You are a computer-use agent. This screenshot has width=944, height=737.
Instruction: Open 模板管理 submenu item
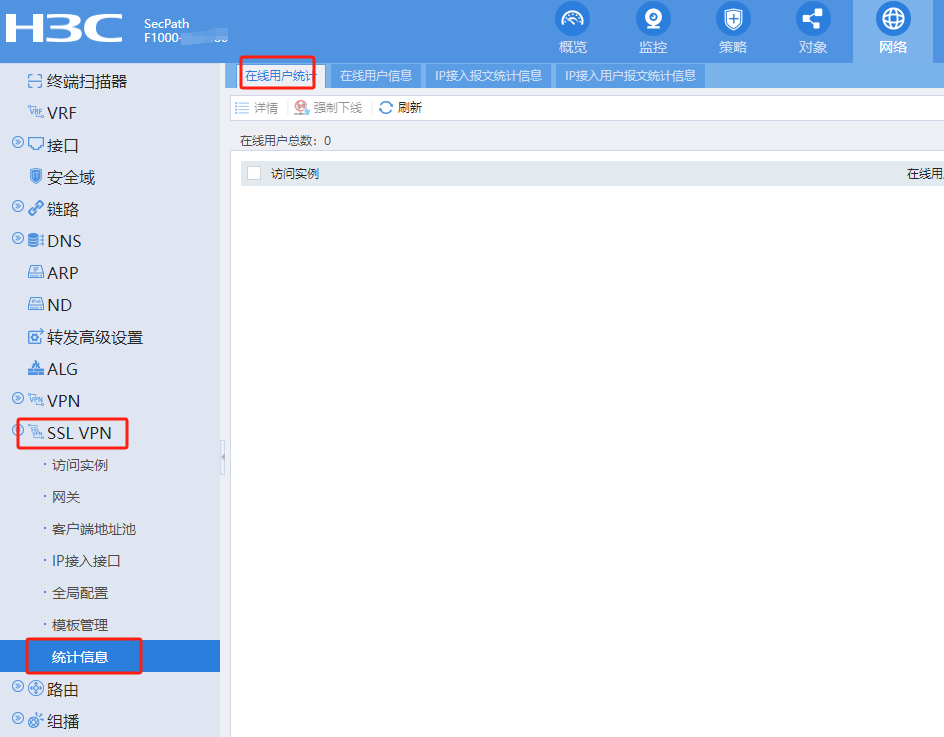pos(79,624)
